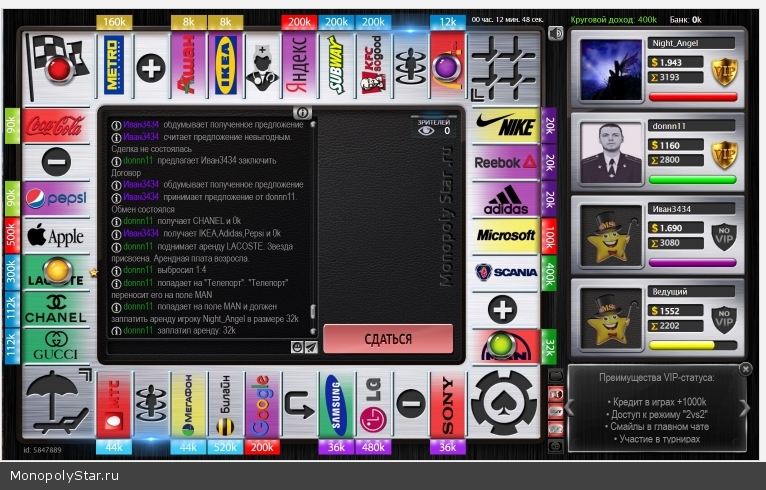Open Night_Angel player avatar
The height and width of the screenshot is (490, 766).
click(x=611, y=69)
